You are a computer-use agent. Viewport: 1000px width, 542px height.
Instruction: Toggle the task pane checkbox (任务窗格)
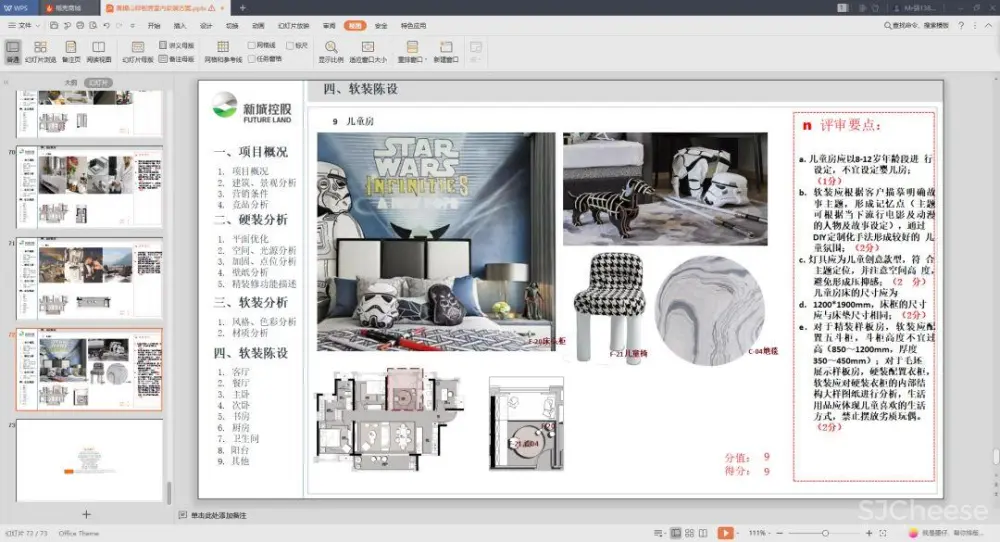click(252, 59)
